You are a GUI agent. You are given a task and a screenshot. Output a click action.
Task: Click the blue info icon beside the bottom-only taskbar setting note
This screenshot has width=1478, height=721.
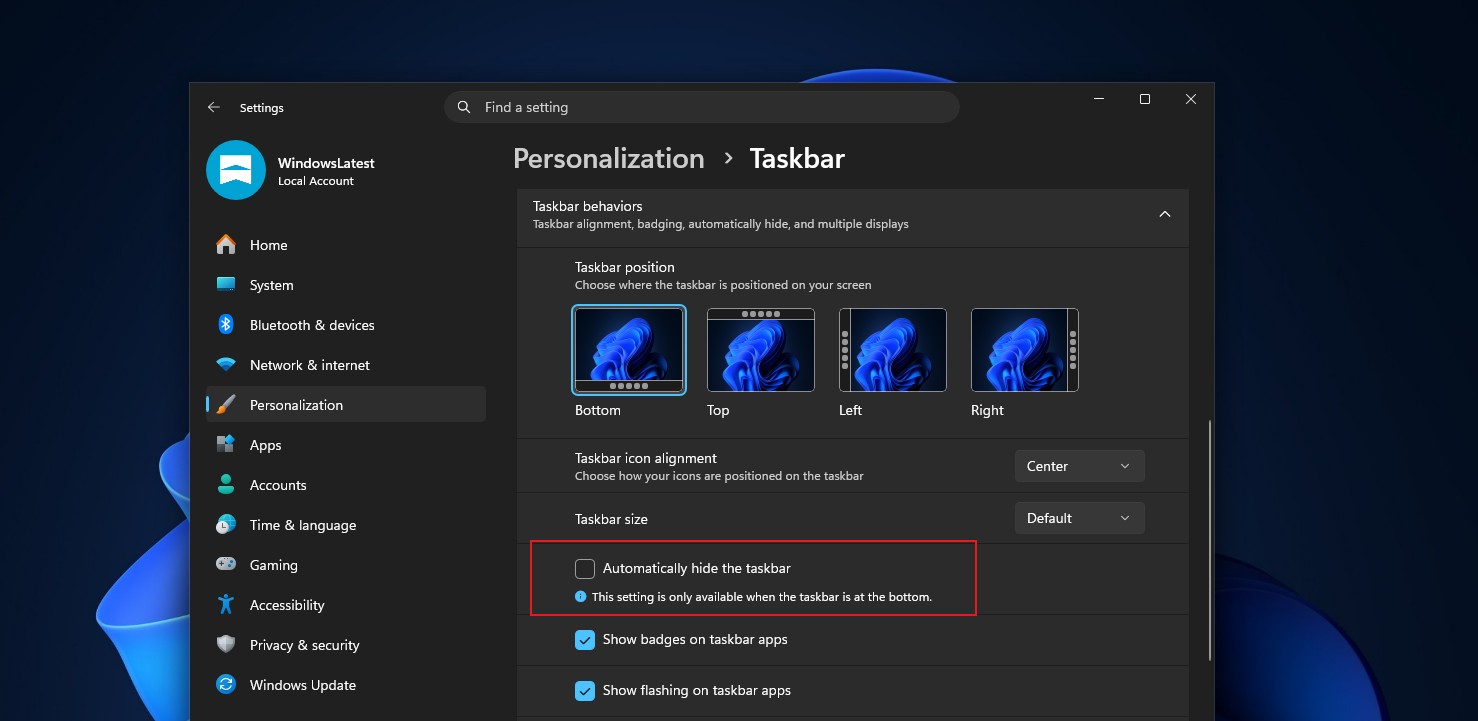pos(580,596)
